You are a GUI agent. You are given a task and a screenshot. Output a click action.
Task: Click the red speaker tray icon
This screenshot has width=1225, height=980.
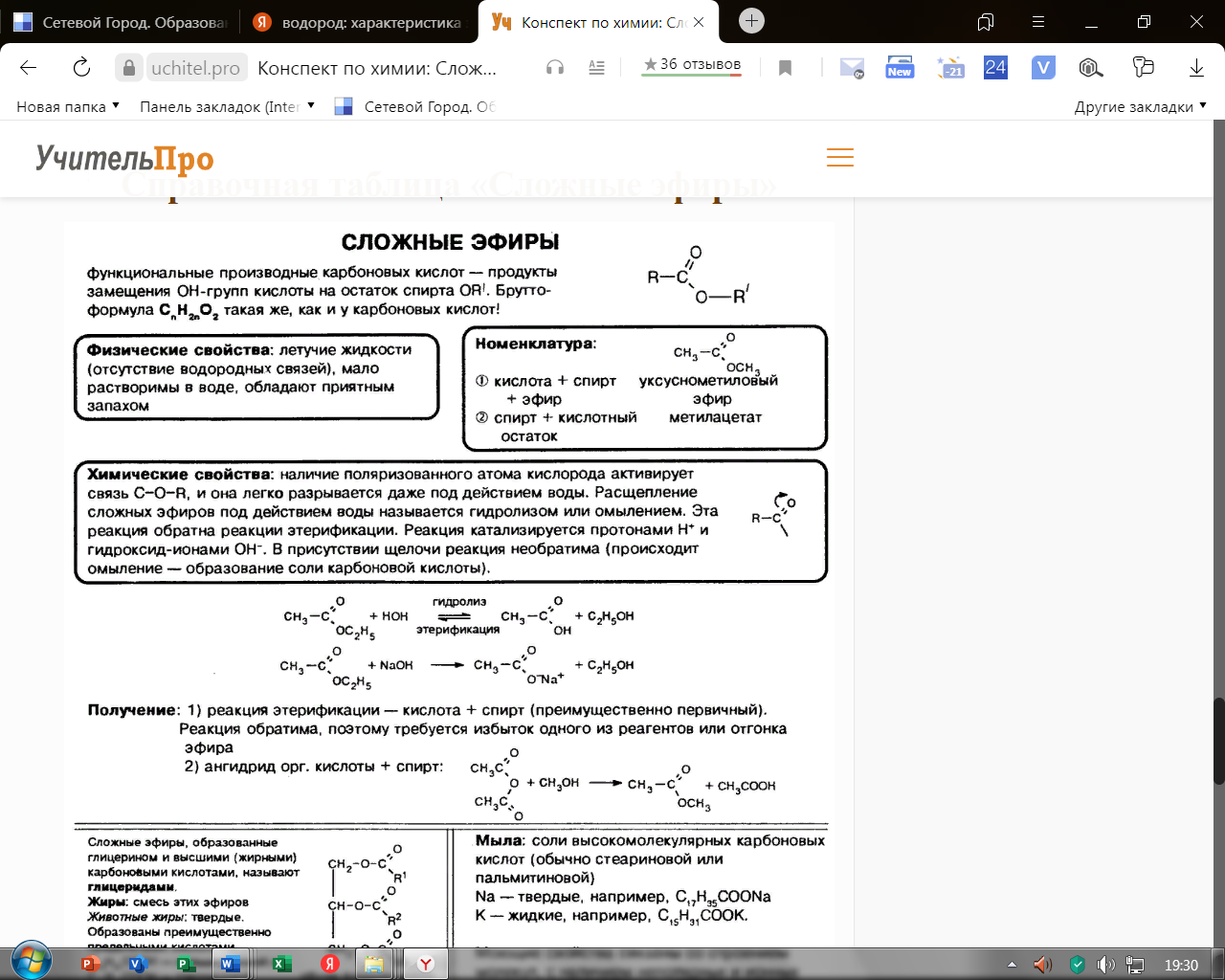[1044, 965]
